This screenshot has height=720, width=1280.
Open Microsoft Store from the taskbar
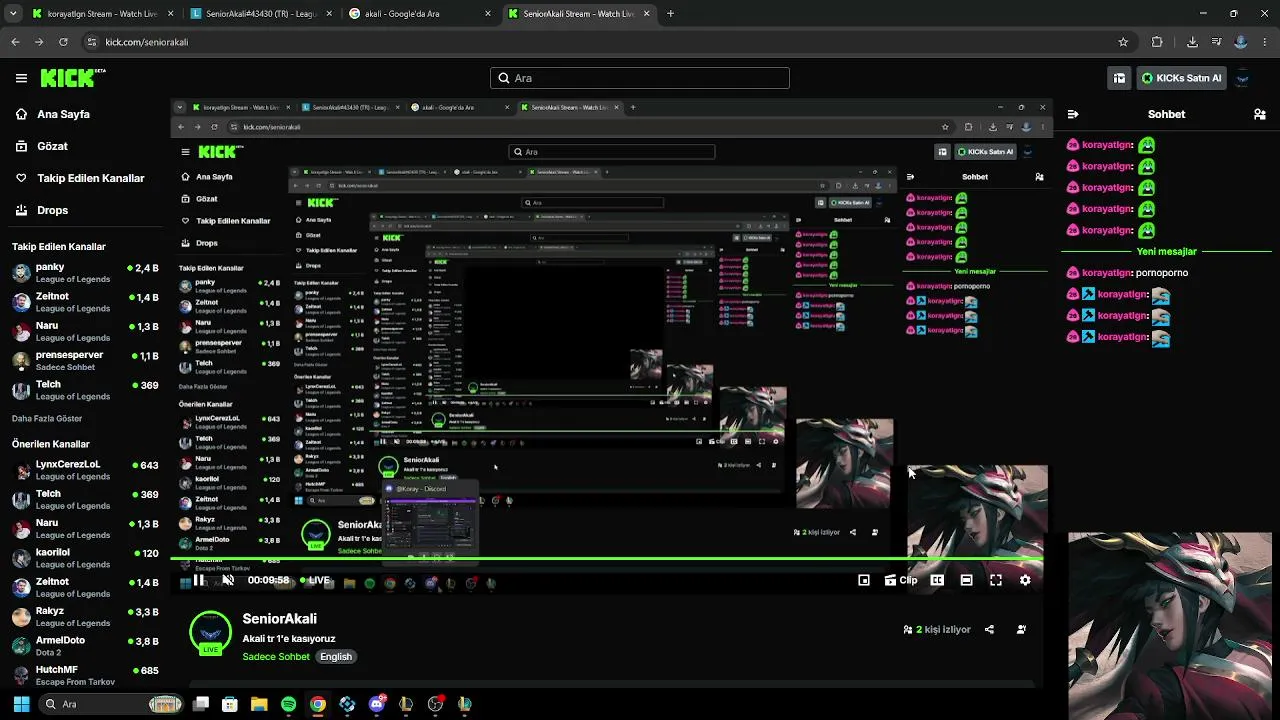pos(230,704)
